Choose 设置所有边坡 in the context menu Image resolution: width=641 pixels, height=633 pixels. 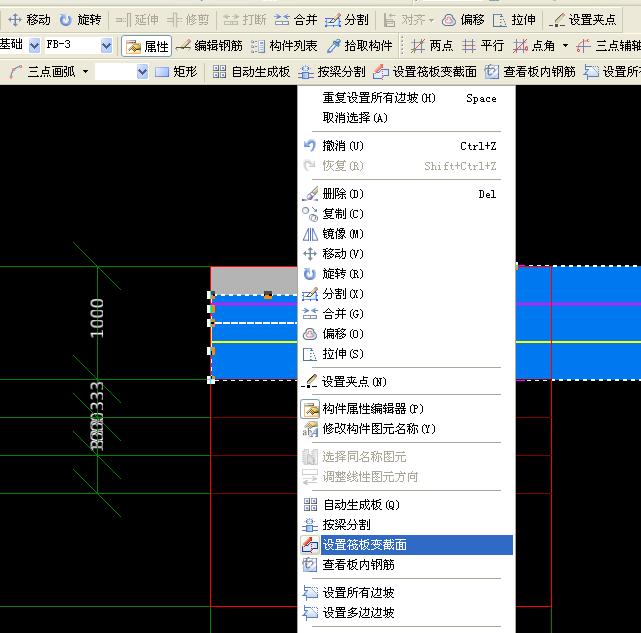pyautogui.click(x=407, y=593)
